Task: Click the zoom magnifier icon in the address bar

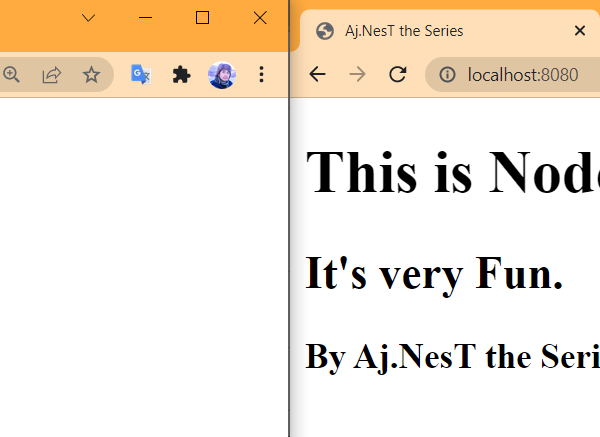Action: 11,74
